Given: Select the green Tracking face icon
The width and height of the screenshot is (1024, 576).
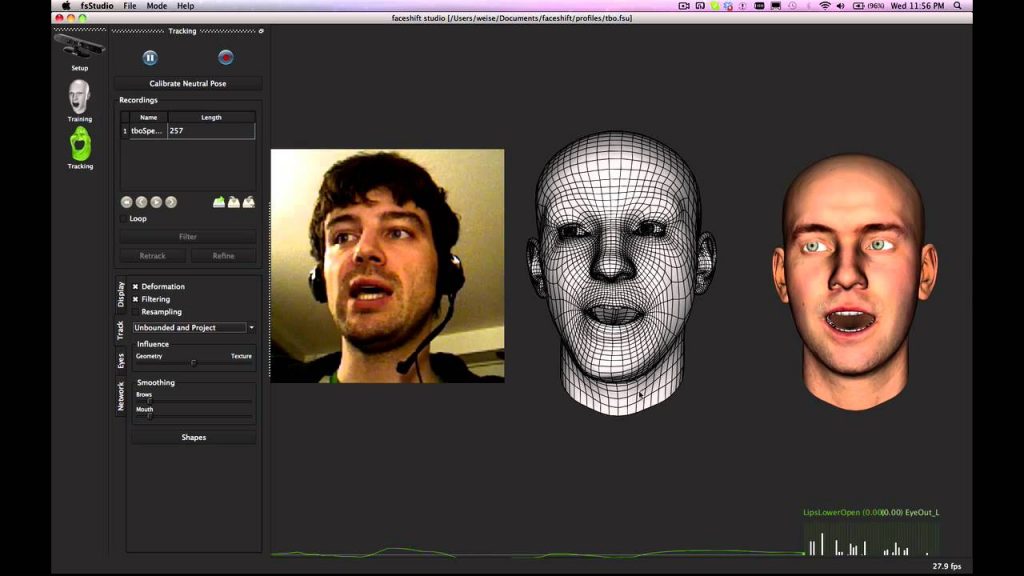Looking at the screenshot, I should tap(80, 143).
